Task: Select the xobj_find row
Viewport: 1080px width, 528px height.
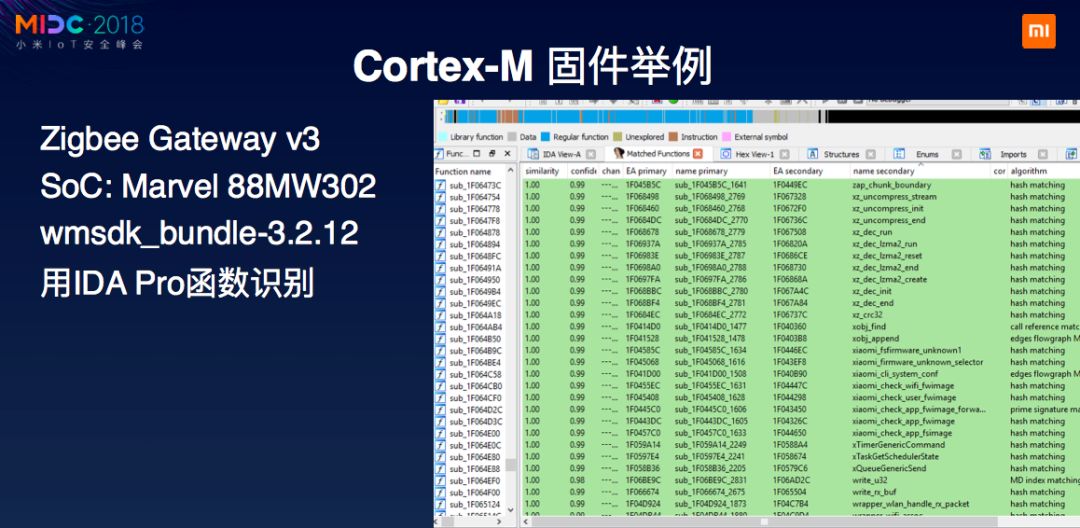Action: point(800,326)
